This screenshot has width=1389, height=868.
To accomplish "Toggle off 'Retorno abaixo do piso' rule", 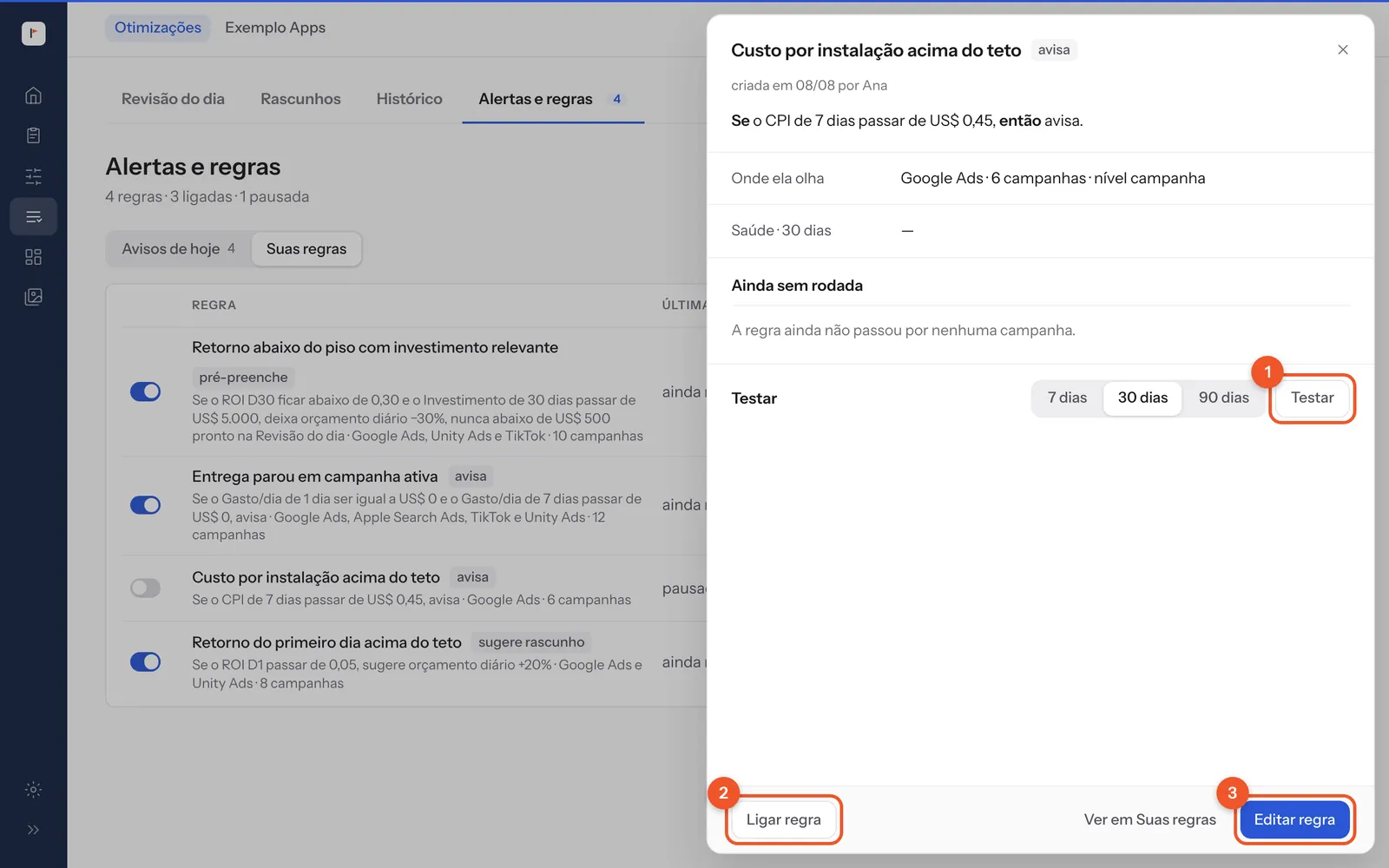I will (x=145, y=391).
